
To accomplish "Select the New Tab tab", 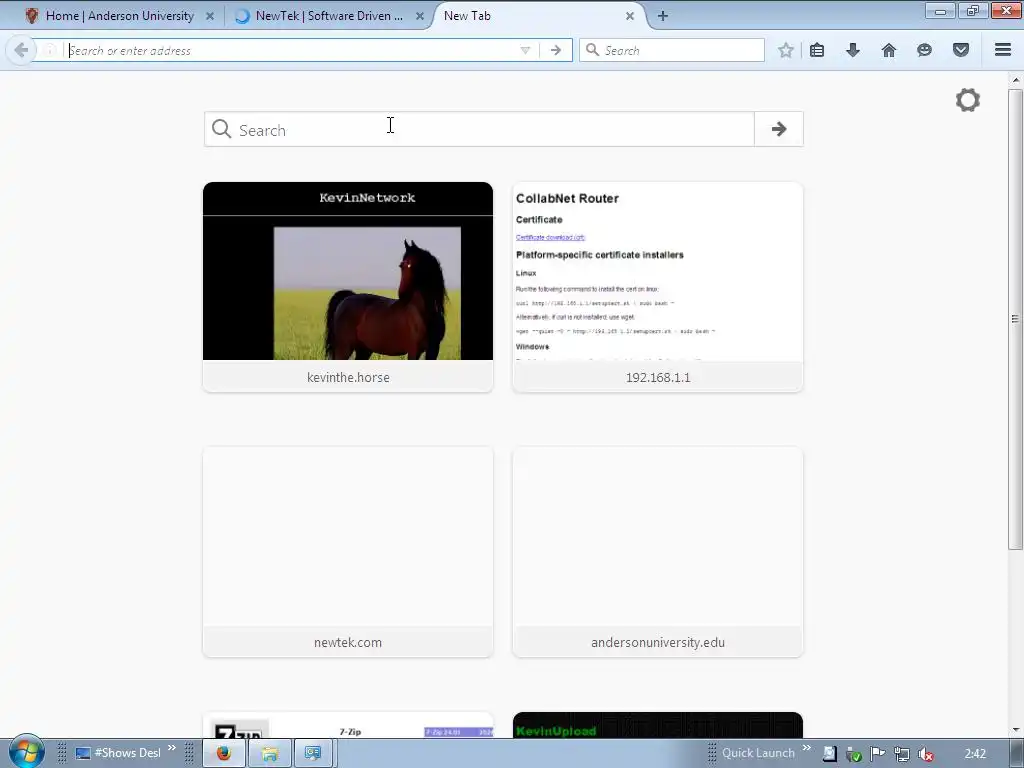I will coord(467,16).
